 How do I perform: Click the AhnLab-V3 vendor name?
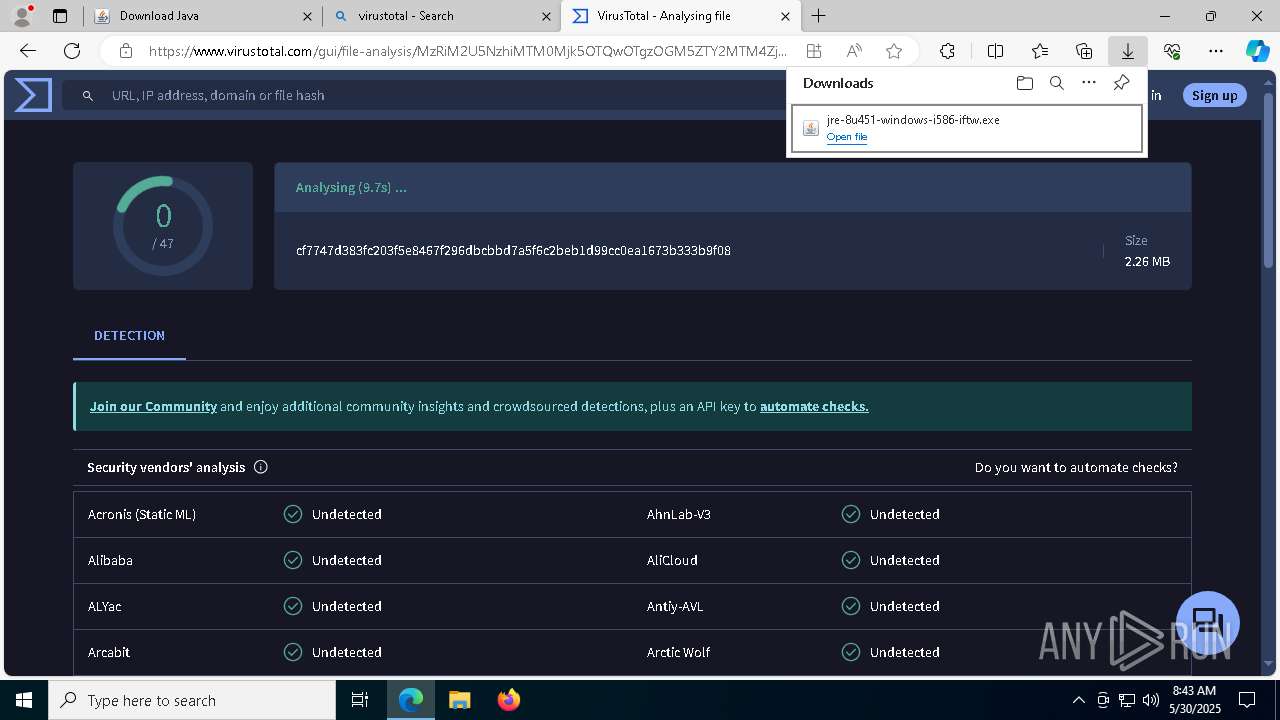(x=679, y=514)
